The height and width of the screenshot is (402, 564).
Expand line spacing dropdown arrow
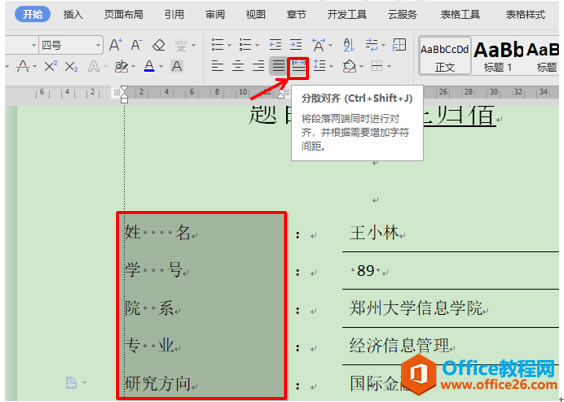click(x=331, y=67)
